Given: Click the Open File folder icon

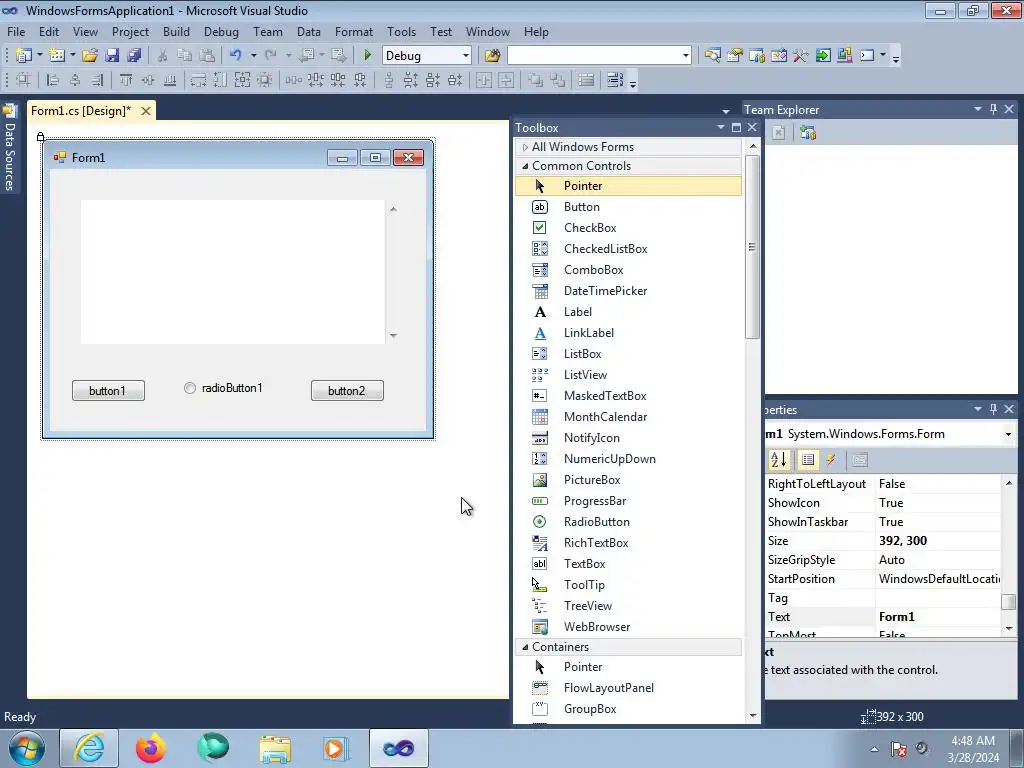Looking at the screenshot, I should (89, 56).
